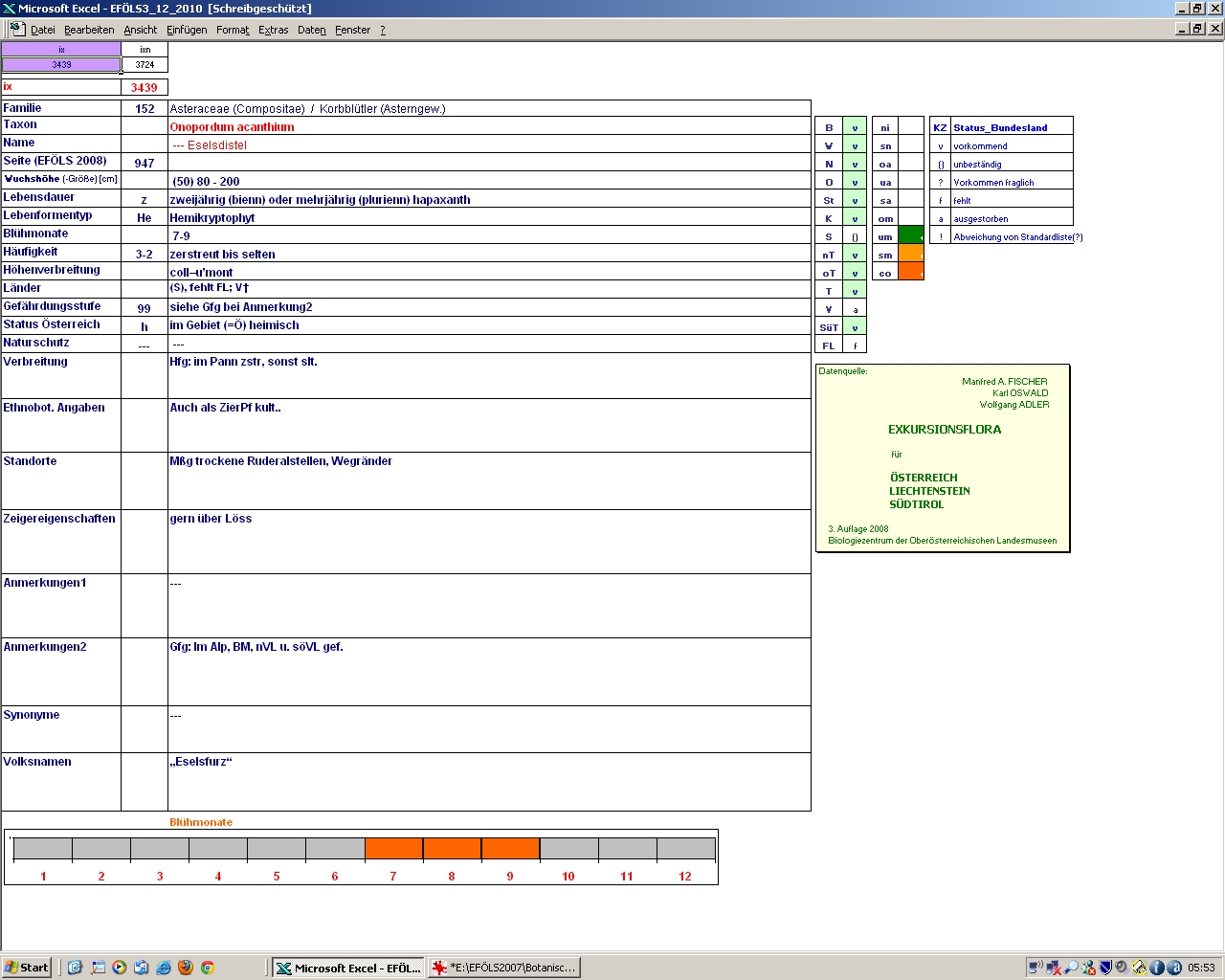Image resolution: width=1225 pixels, height=980 pixels.
Task: Switch to Microsoft Excel taskbar button
Action: pyautogui.click(x=347, y=968)
